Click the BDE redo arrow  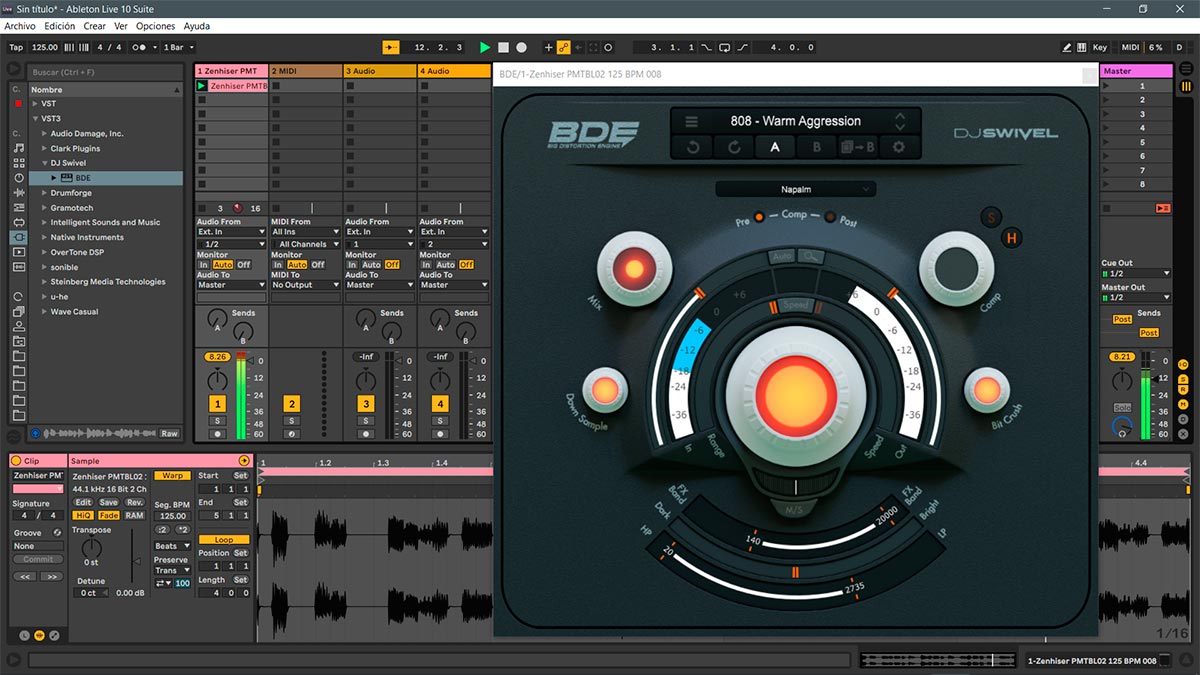pos(733,147)
